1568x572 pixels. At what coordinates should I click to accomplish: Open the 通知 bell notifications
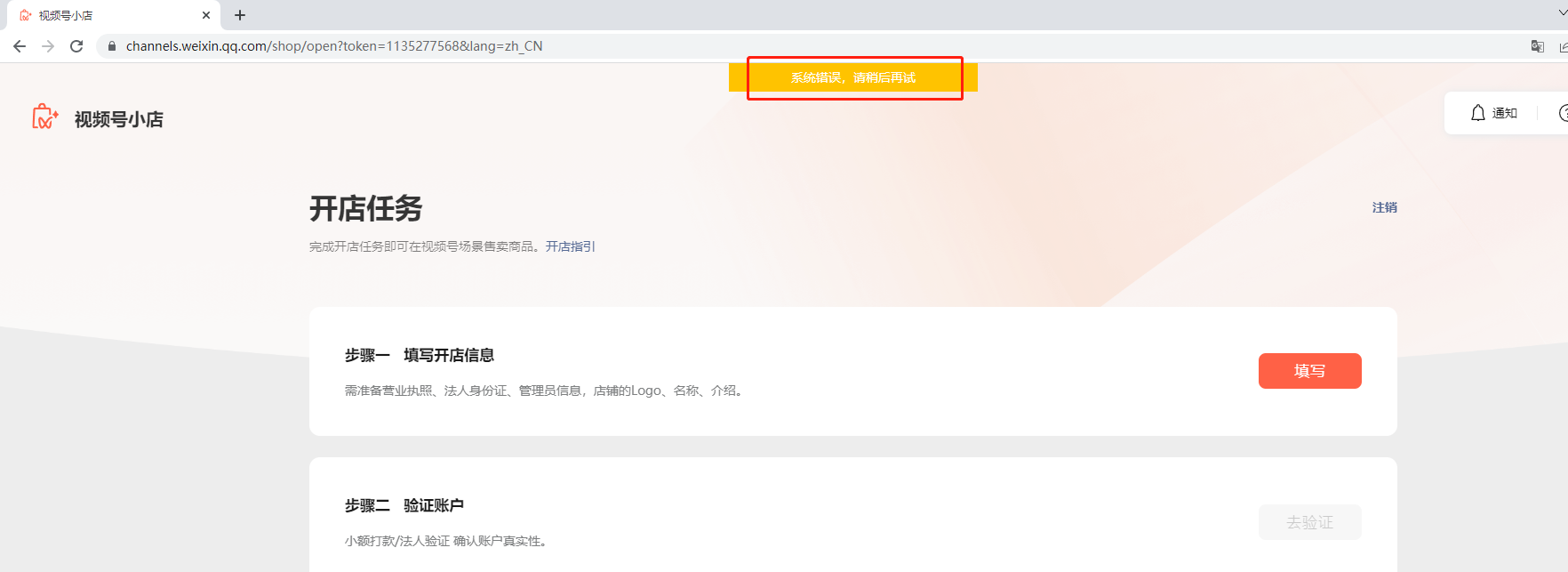pos(1493,113)
